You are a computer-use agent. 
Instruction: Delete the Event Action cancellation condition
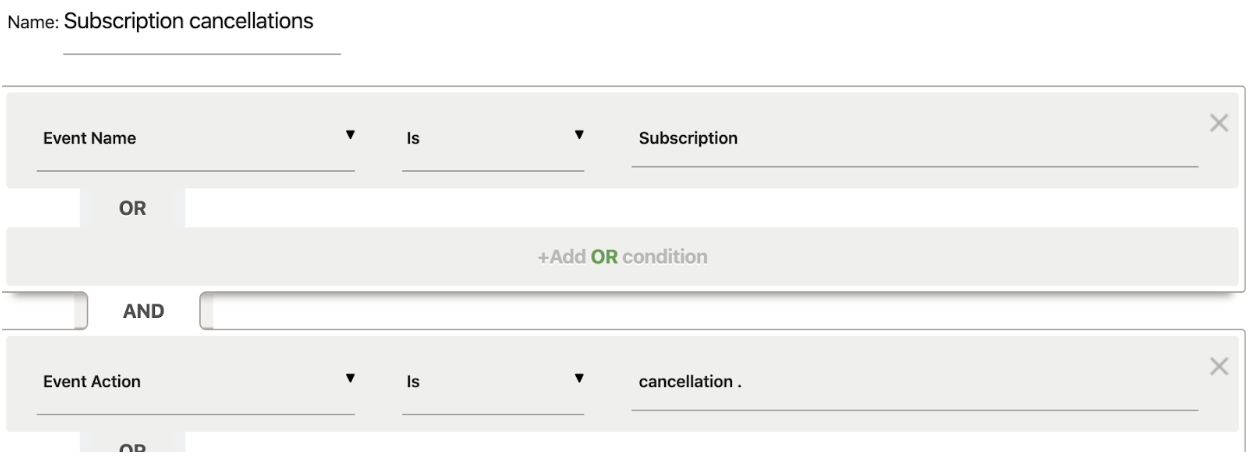(x=1218, y=366)
